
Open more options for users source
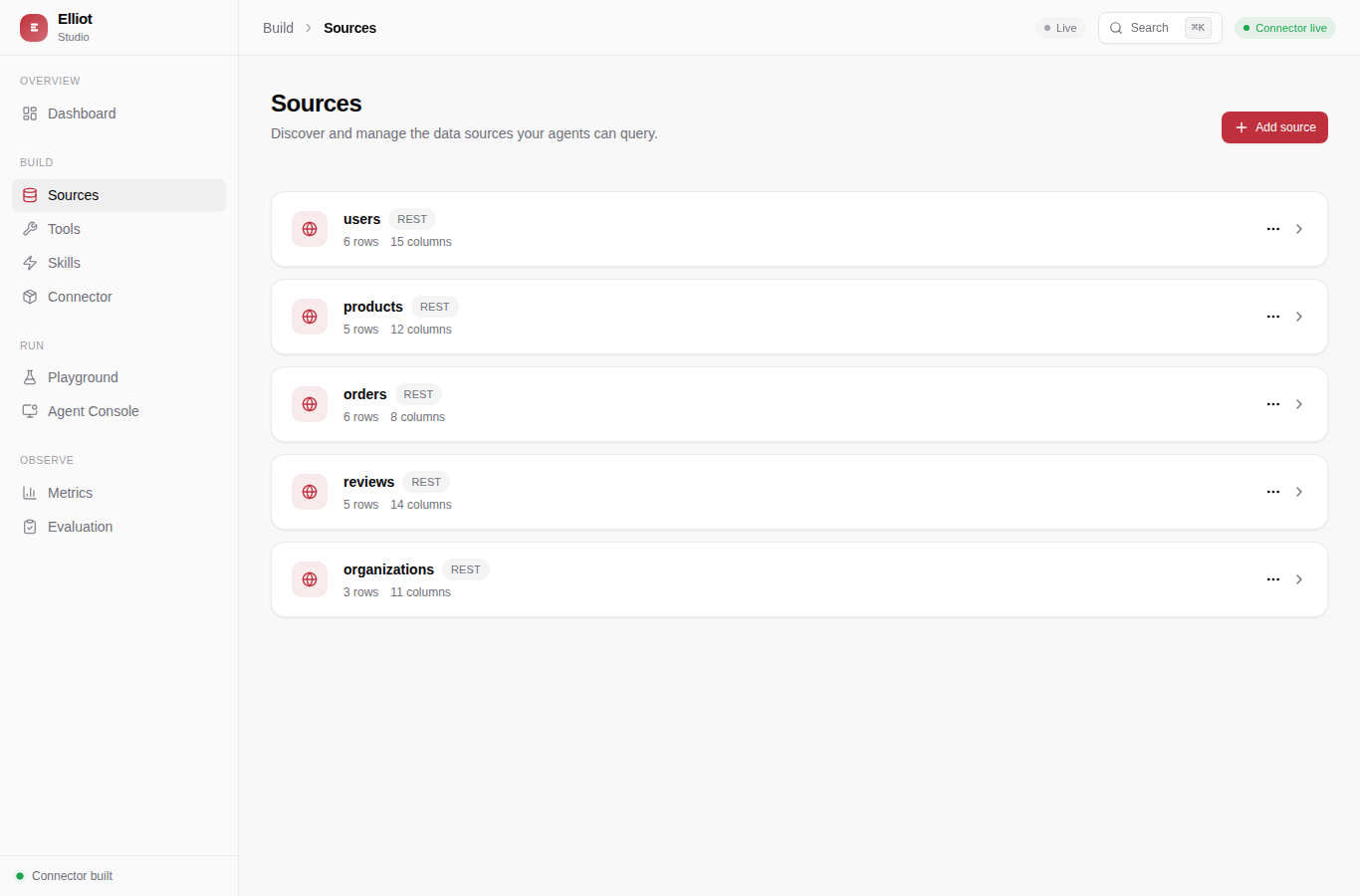(1273, 229)
